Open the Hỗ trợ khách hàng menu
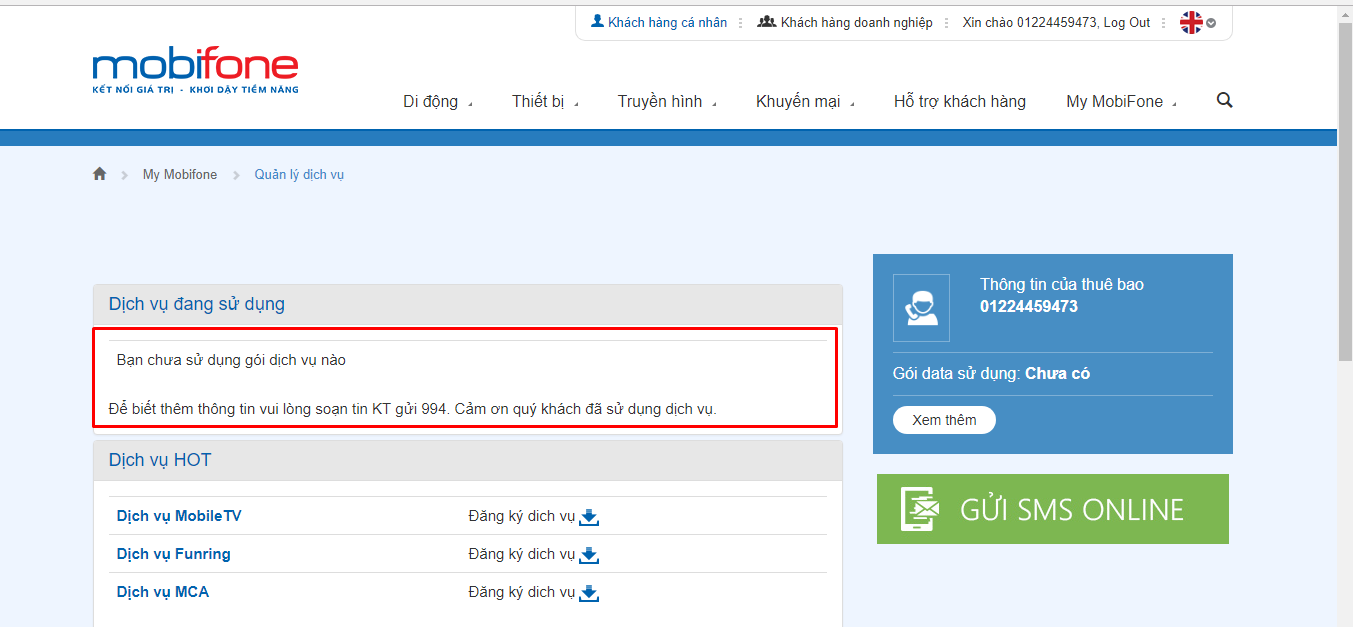The width and height of the screenshot is (1353, 627). (960, 101)
